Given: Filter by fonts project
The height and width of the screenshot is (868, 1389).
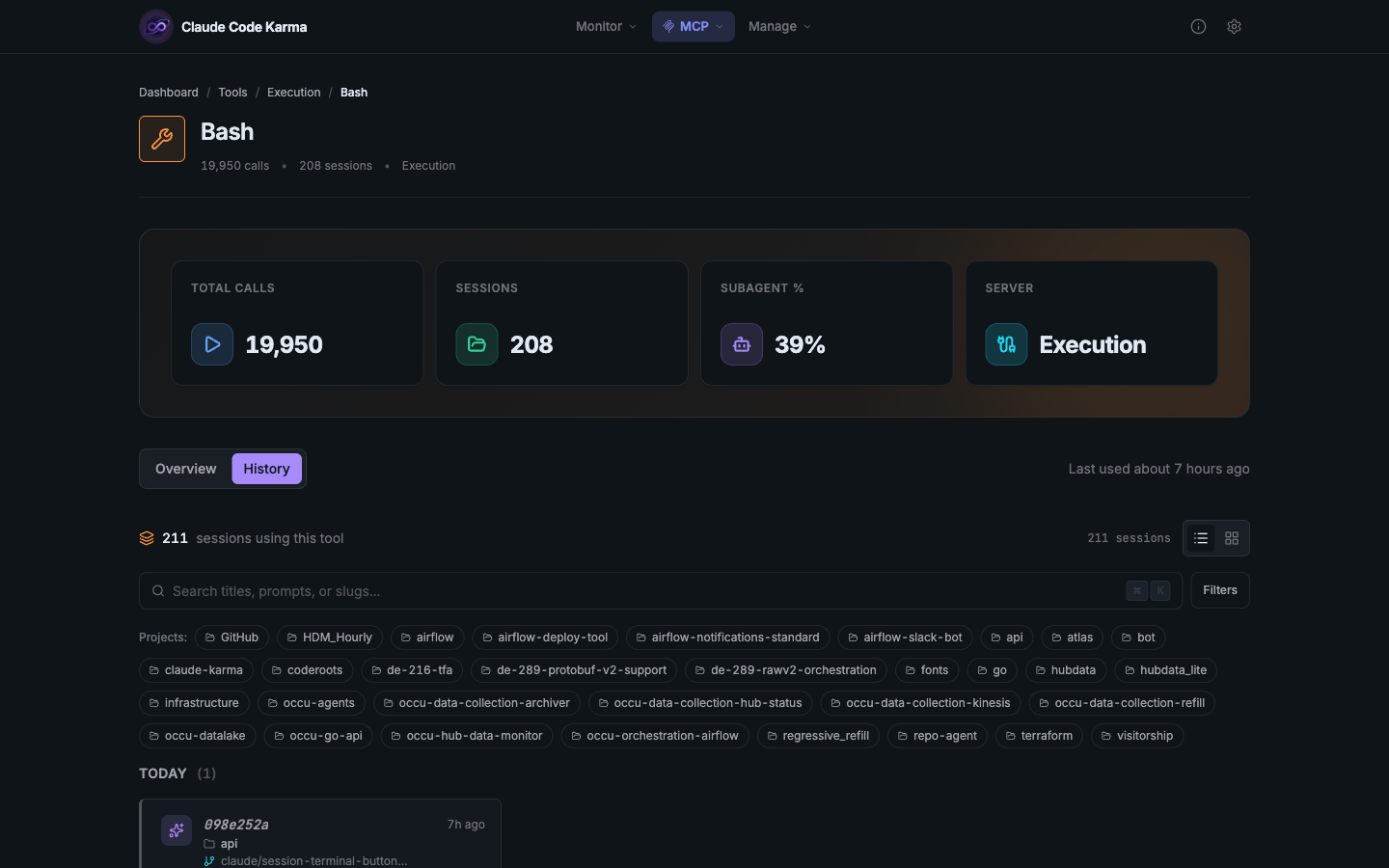Looking at the screenshot, I should (x=927, y=670).
